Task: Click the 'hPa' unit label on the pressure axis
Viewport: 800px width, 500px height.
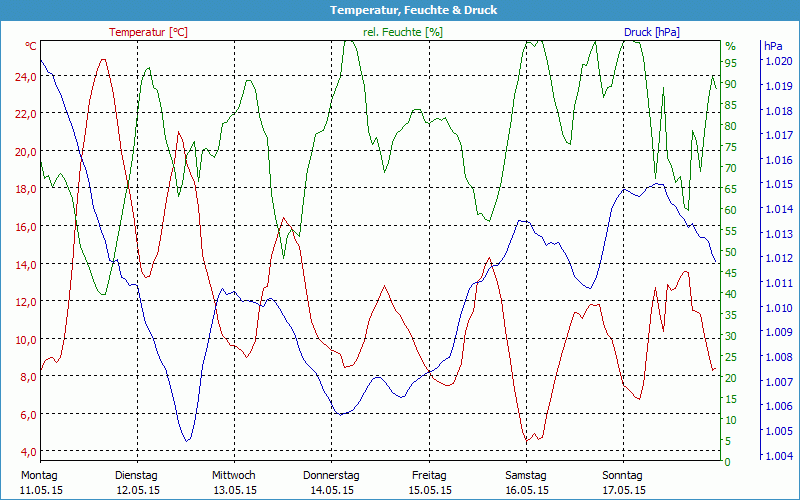Action: tap(773, 46)
